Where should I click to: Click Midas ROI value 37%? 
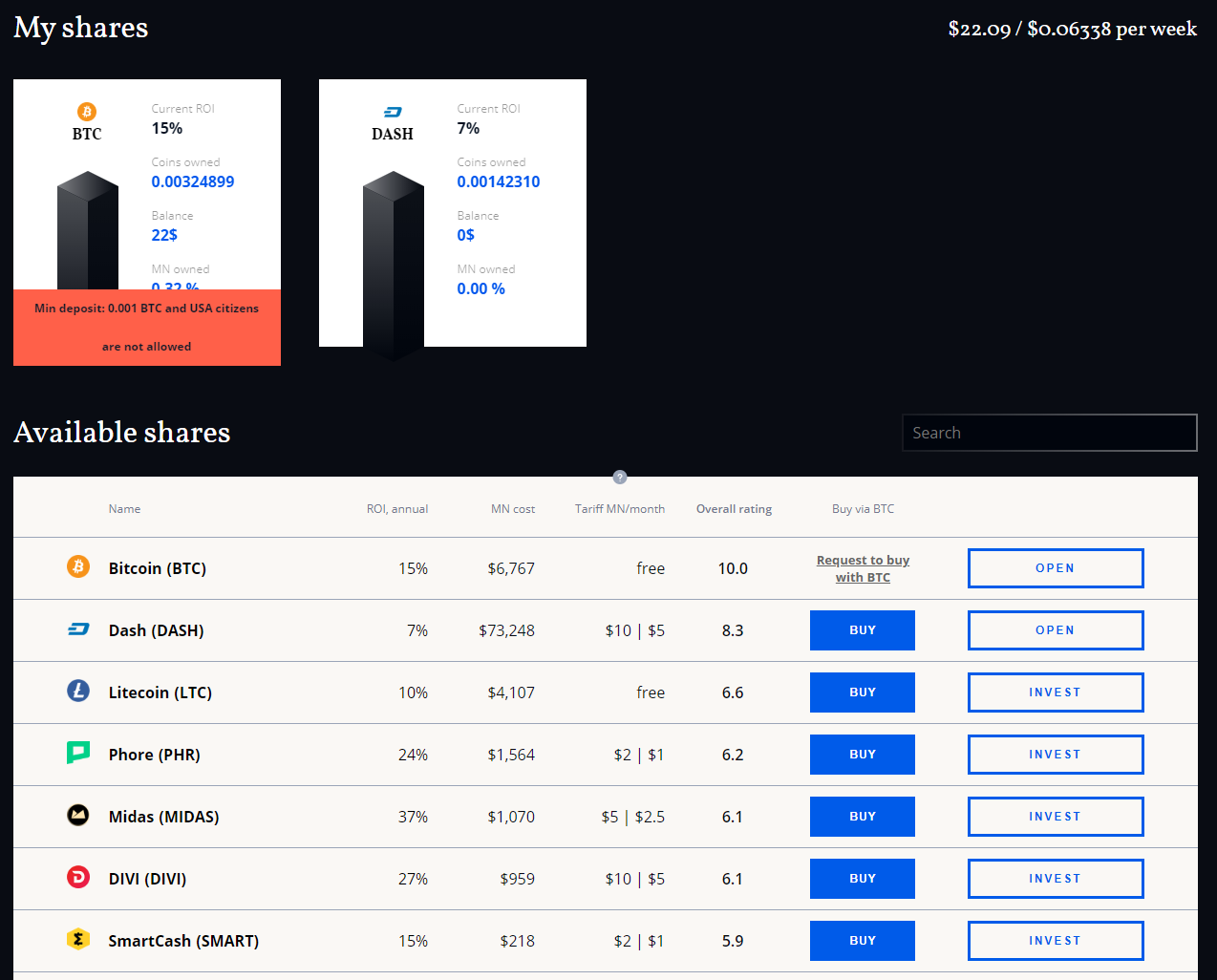click(x=413, y=817)
